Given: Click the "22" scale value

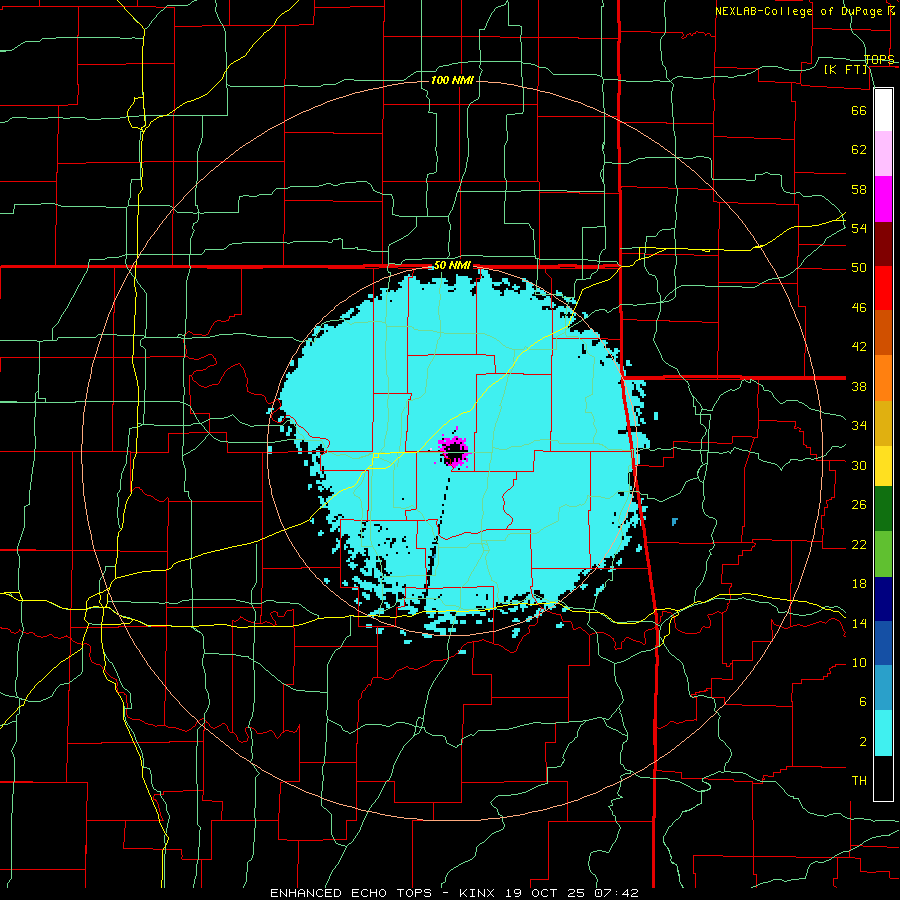Looking at the screenshot, I should point(859,545).
